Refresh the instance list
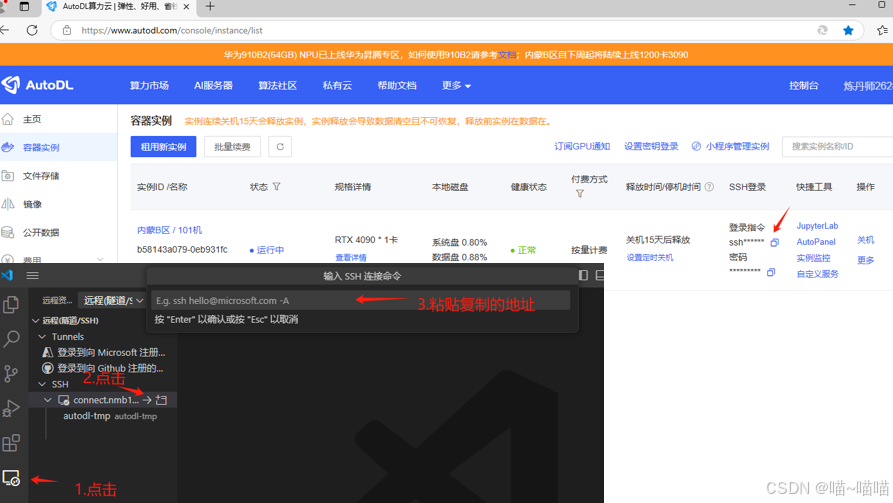Screen dimensions: 893x503 click(x=280, y=146)
